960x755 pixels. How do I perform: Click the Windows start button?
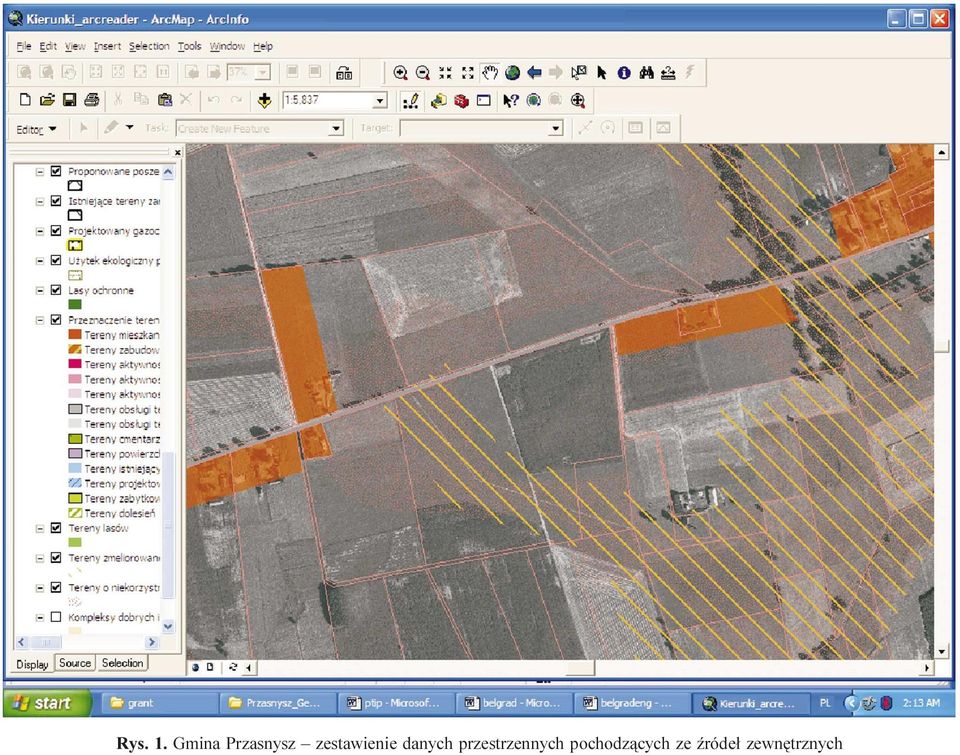tap(48, 703)
